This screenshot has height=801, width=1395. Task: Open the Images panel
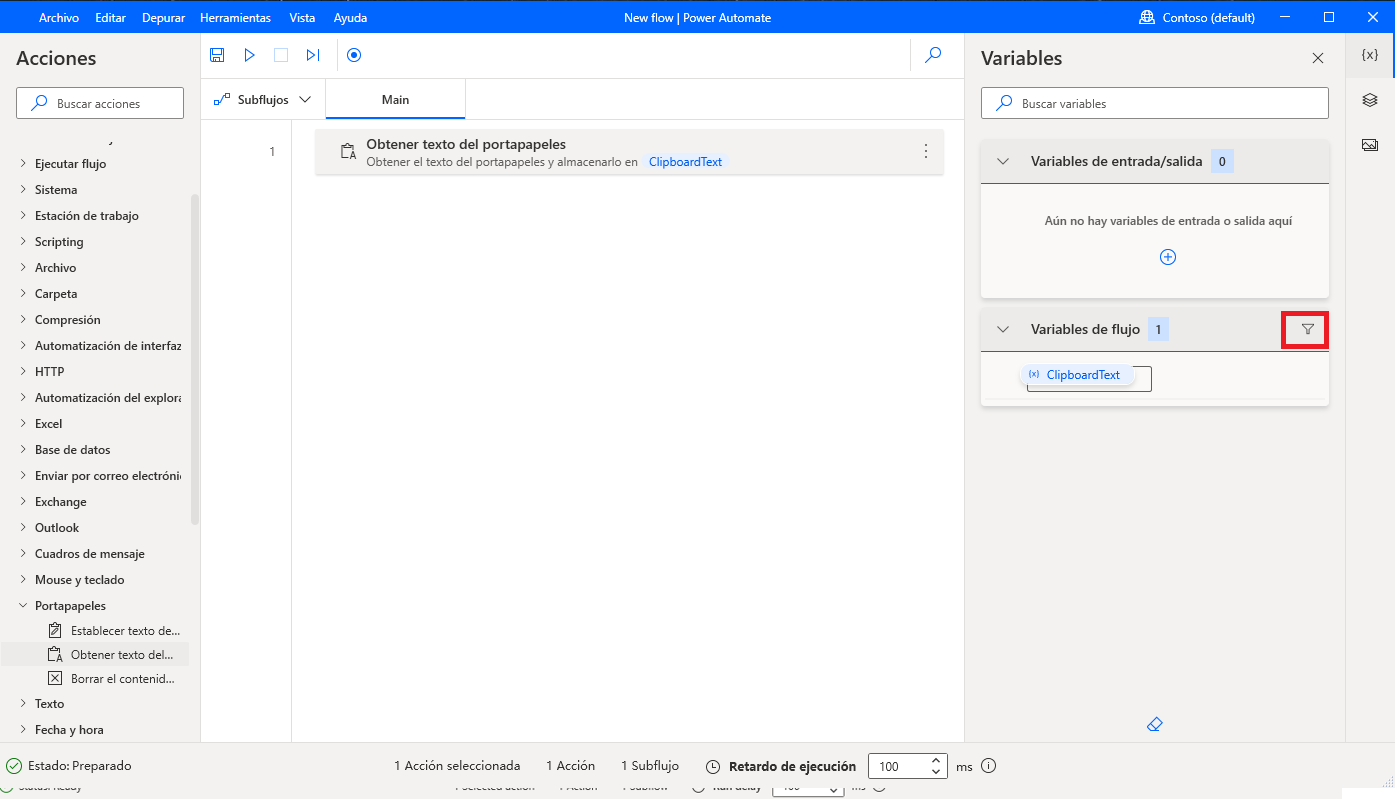[1369, 144]
